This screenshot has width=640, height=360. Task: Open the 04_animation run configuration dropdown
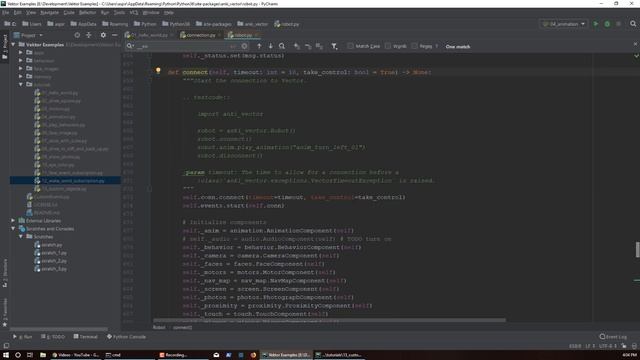point(564,24)
